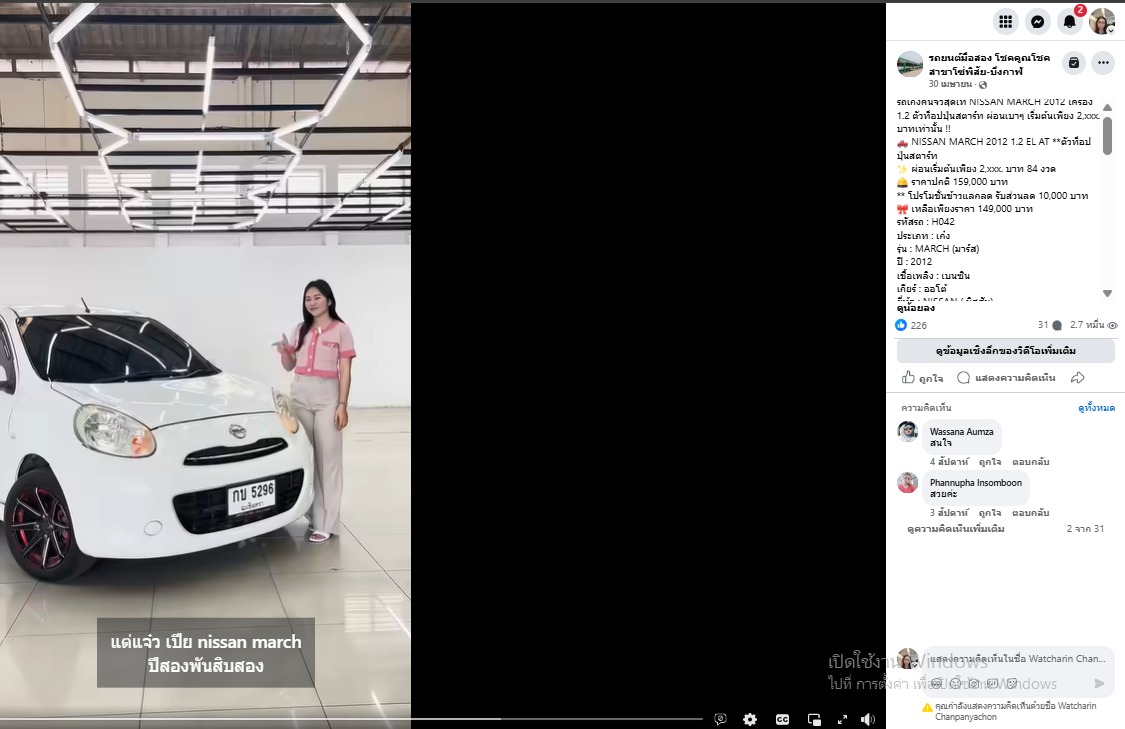The image size is (1125, 729).
Task: Click ดูข้อมูลเชิงลึกของวิดีโอเพิ่มเติม button
Action: pos(1005,351)
